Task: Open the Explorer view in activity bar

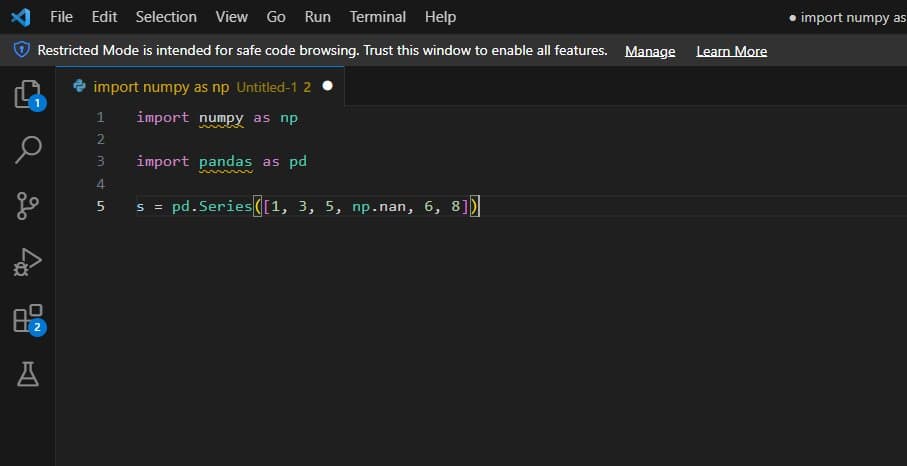Action: 27,95
